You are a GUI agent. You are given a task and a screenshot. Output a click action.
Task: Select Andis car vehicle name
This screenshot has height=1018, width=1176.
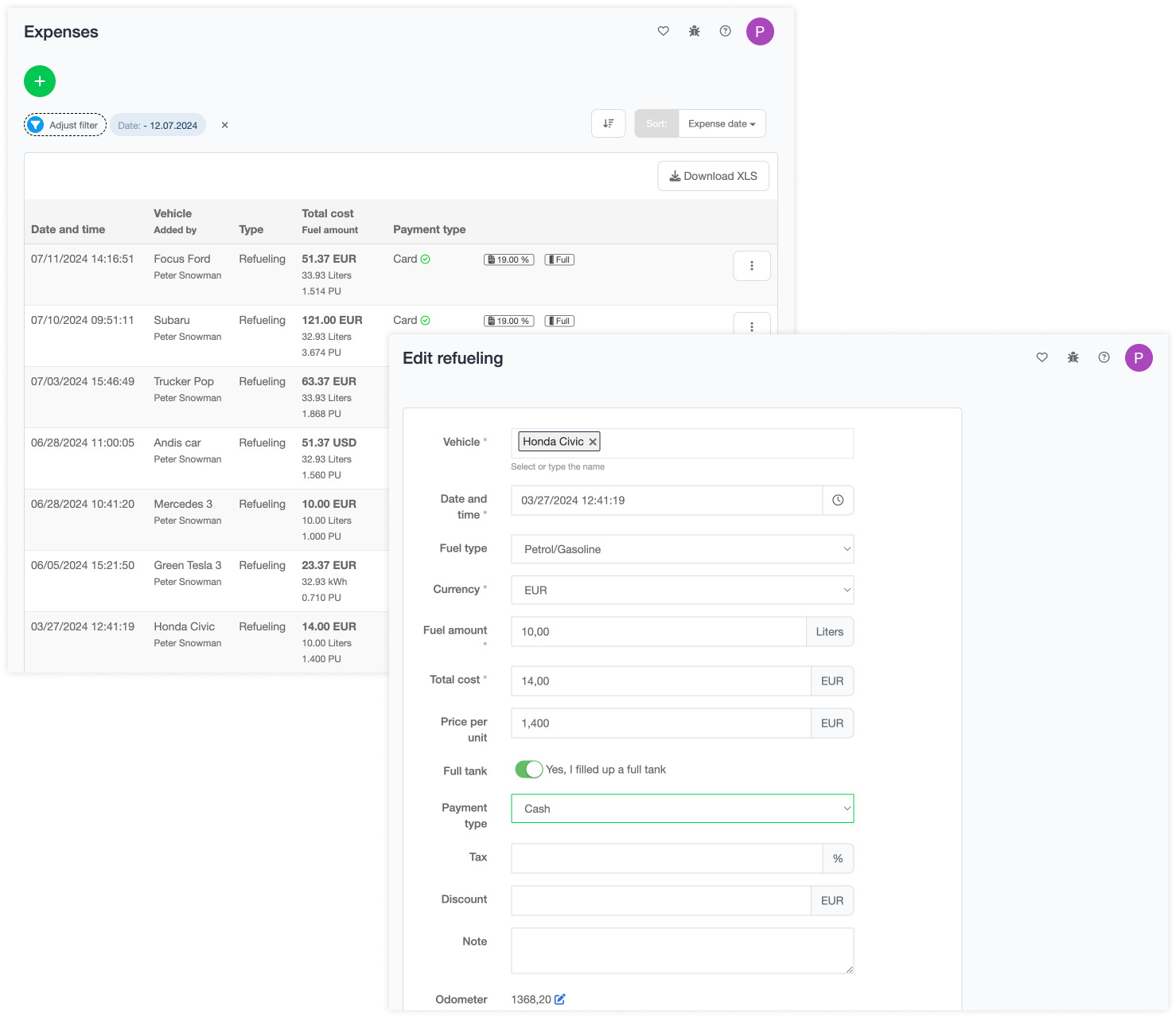point(177,443)
